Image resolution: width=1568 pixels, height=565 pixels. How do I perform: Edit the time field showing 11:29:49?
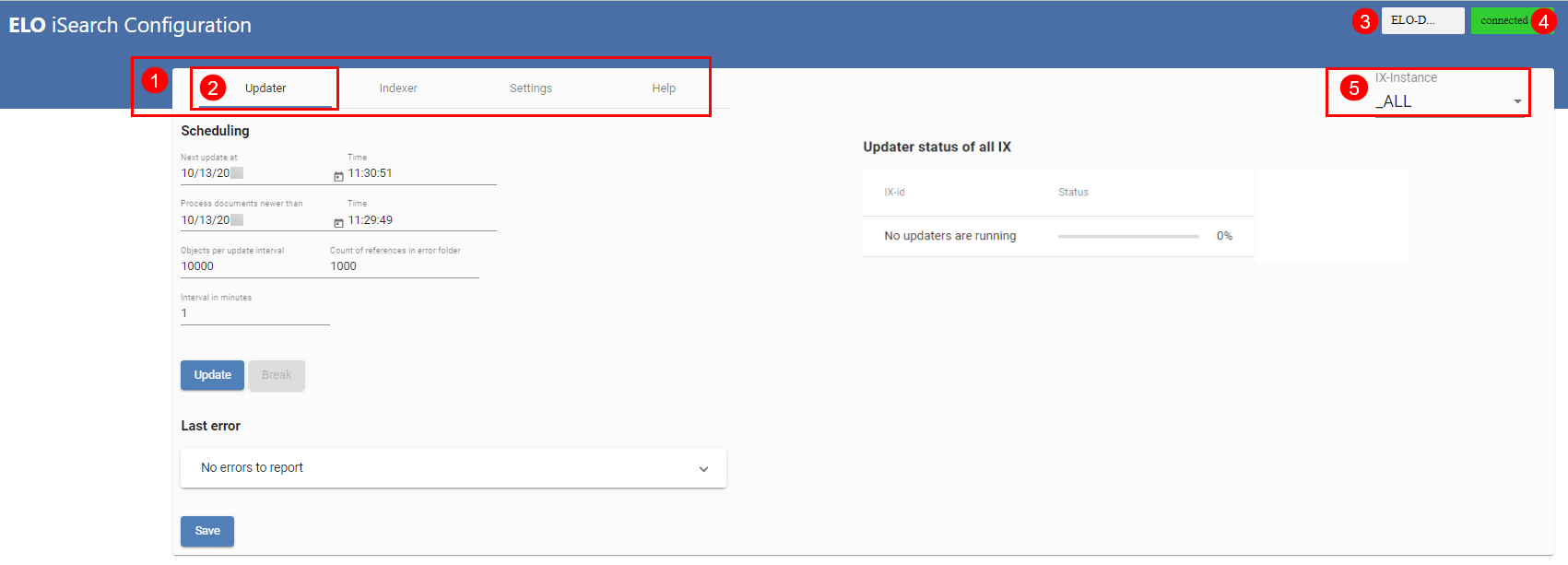[421, 220]
